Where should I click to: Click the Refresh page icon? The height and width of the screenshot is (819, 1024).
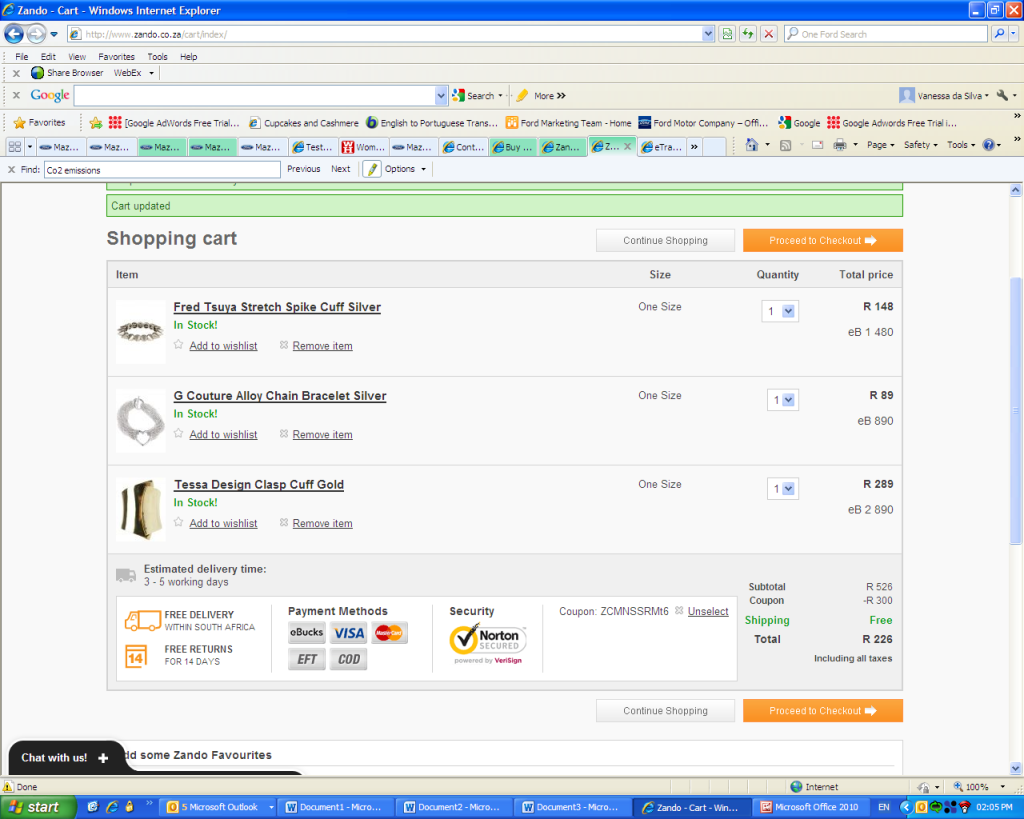[748, 34]
